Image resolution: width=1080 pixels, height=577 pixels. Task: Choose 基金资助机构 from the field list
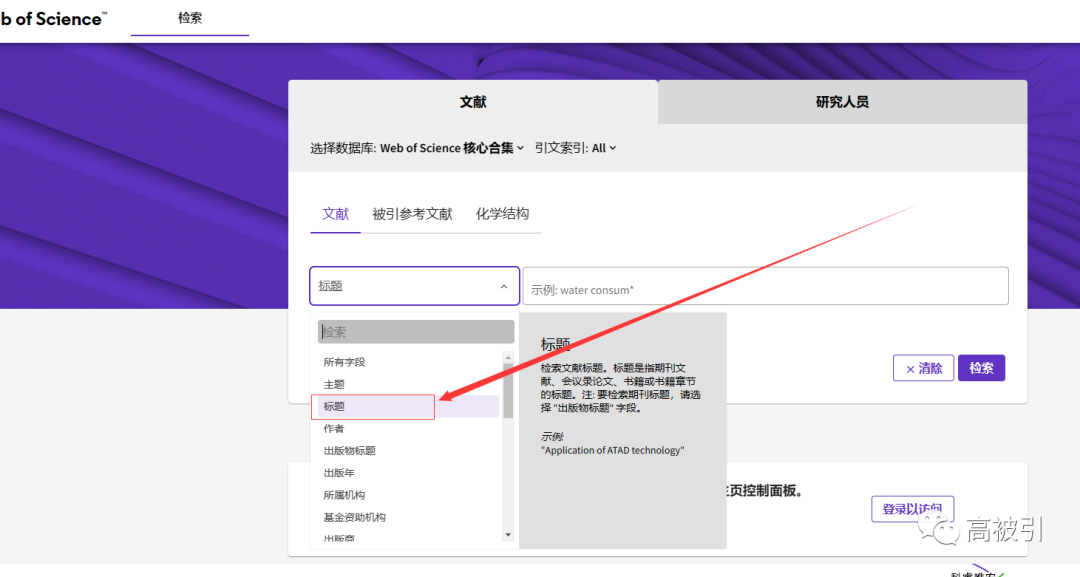click(355, 517)
